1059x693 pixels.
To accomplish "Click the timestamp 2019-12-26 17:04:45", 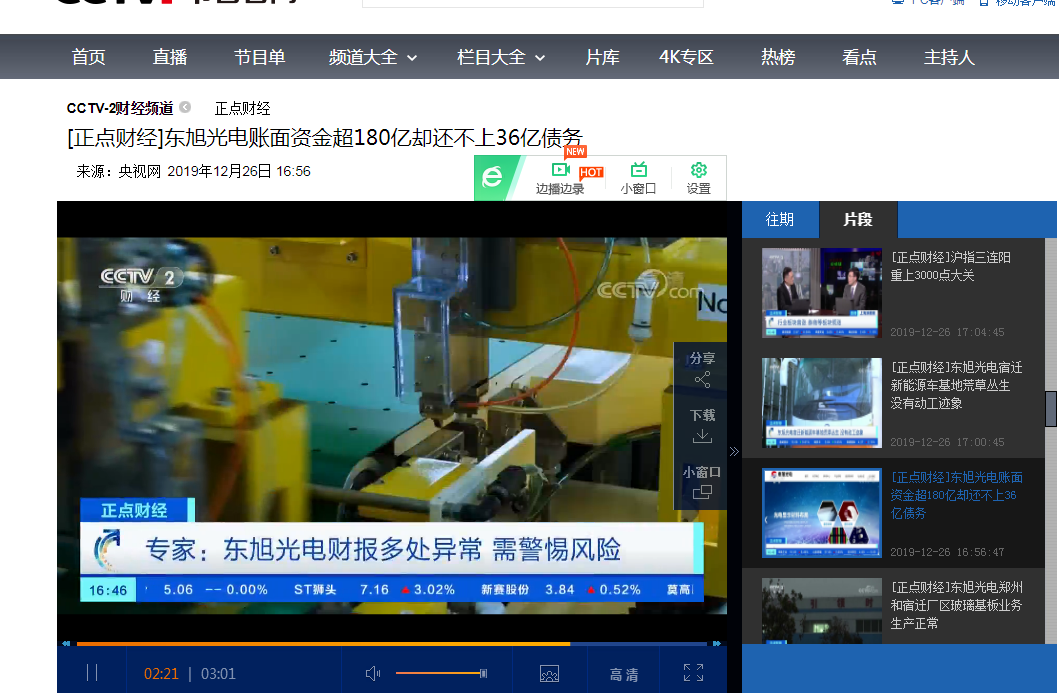I will [x=947, y=332].
